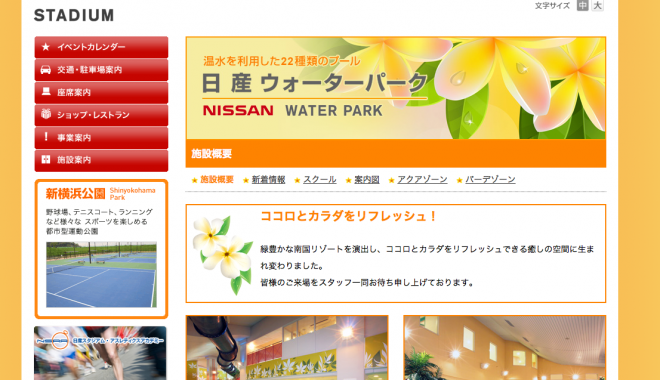This screenshot has width=660, height=380.
Task: Open the 日産スタジアム・アスレティクスアカデミー banner
Action: pos(100,353)
